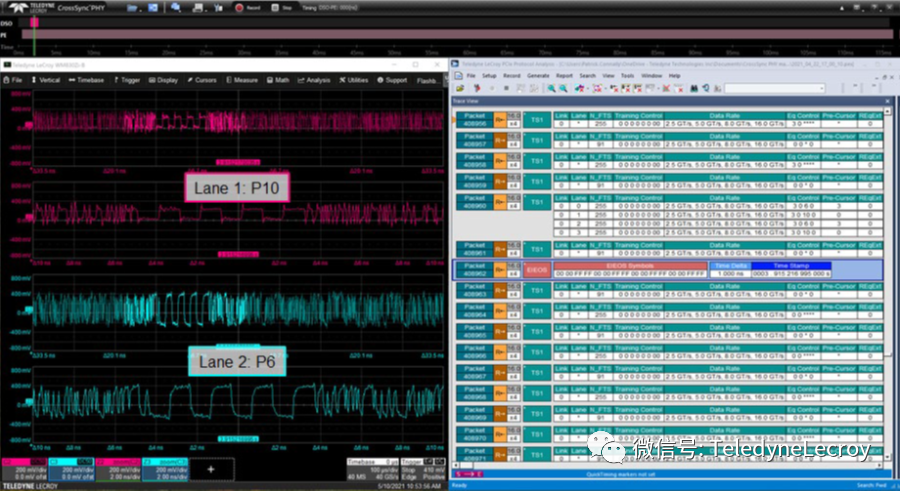
Task: Open the Timebase menu
Action: 88,80
